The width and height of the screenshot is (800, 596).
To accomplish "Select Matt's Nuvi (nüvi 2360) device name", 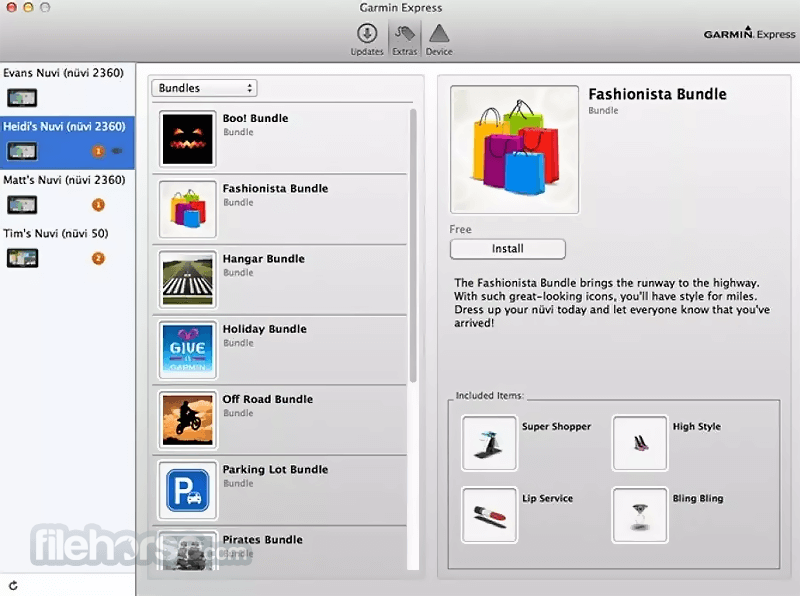I will [x=64, y=180].
